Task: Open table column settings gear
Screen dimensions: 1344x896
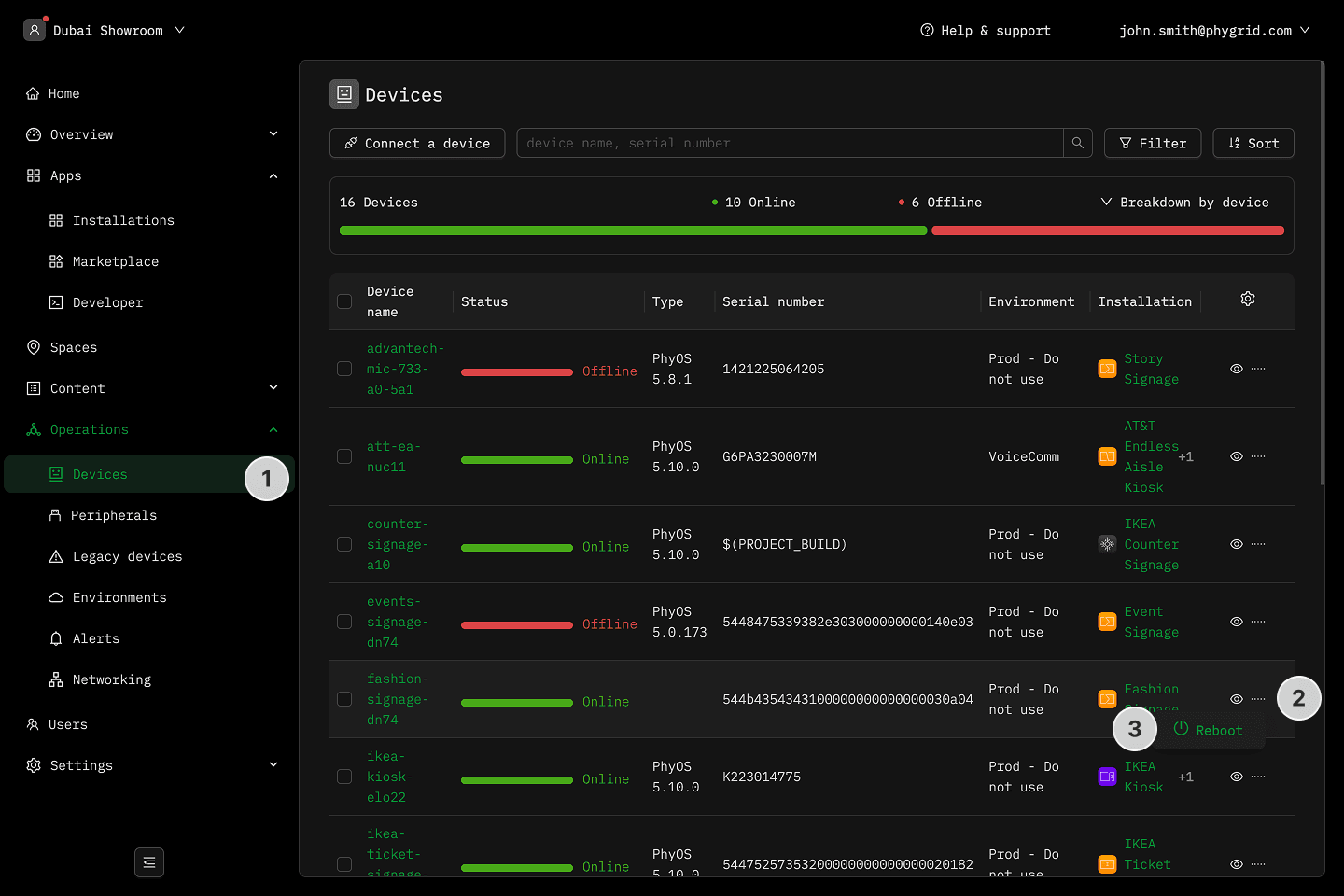Action: tap(1247, 299)
